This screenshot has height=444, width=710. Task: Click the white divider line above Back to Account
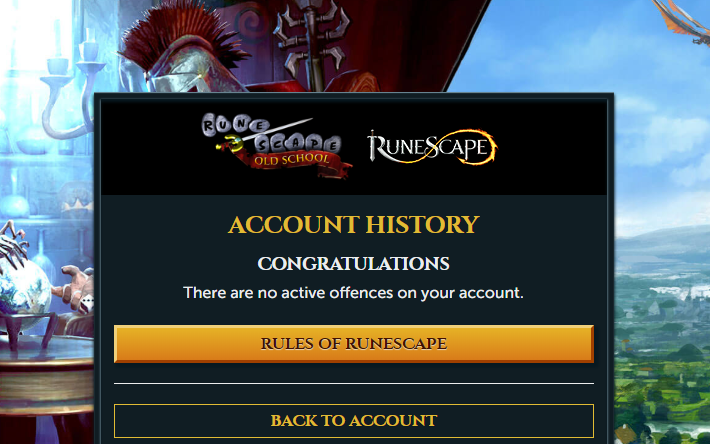click(x=354, y=383)
